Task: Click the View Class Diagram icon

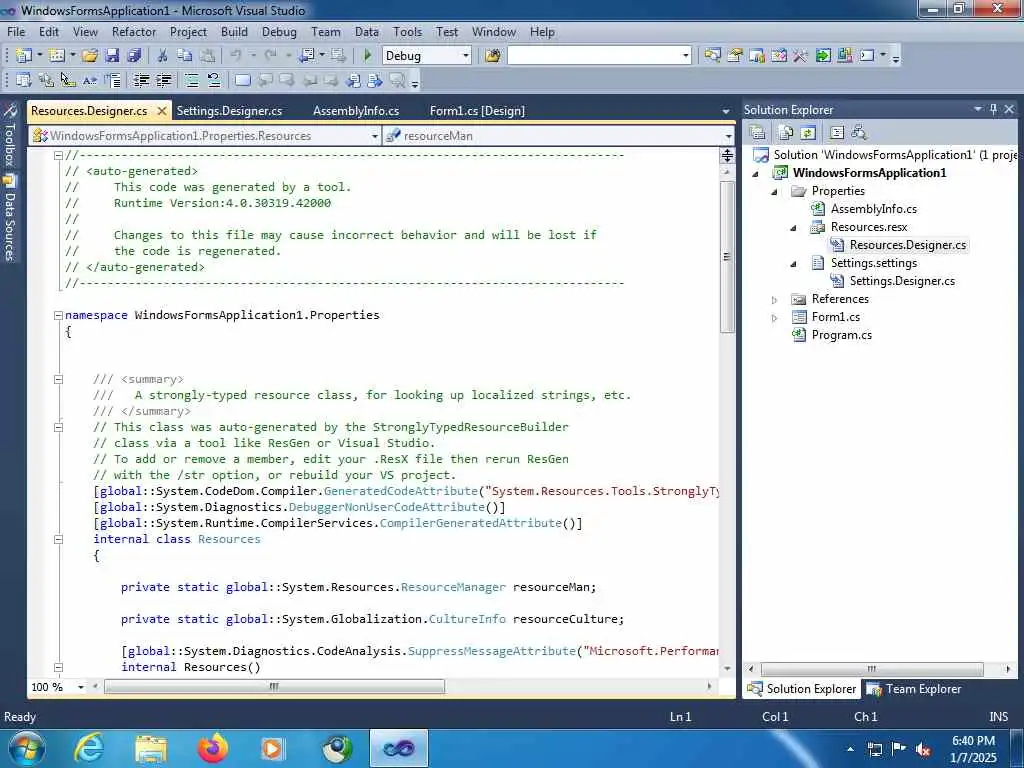Action: pyautogui.click(x=859, y=133)
